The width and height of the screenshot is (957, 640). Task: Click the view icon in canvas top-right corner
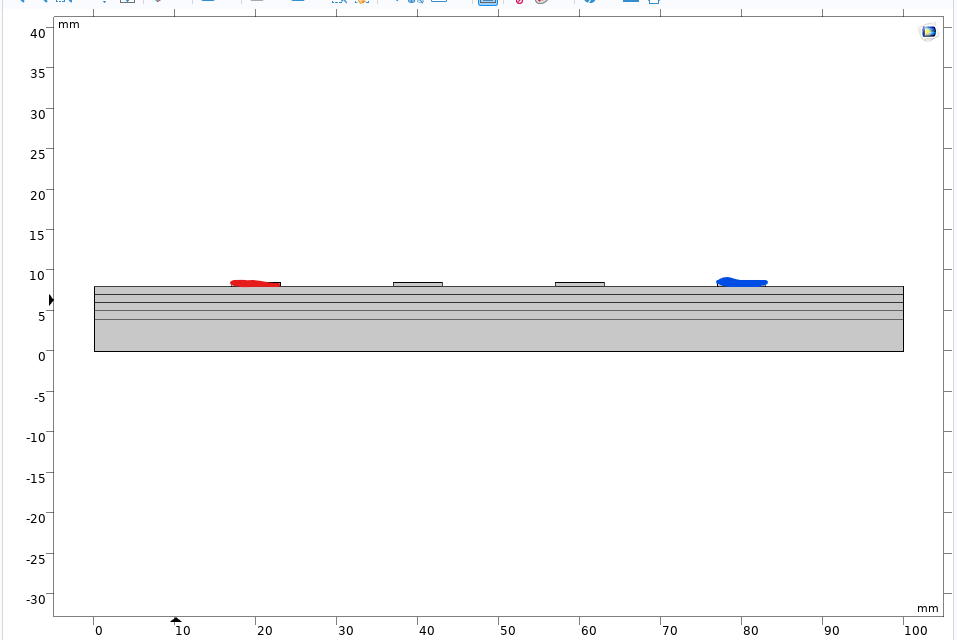[929, 32]
